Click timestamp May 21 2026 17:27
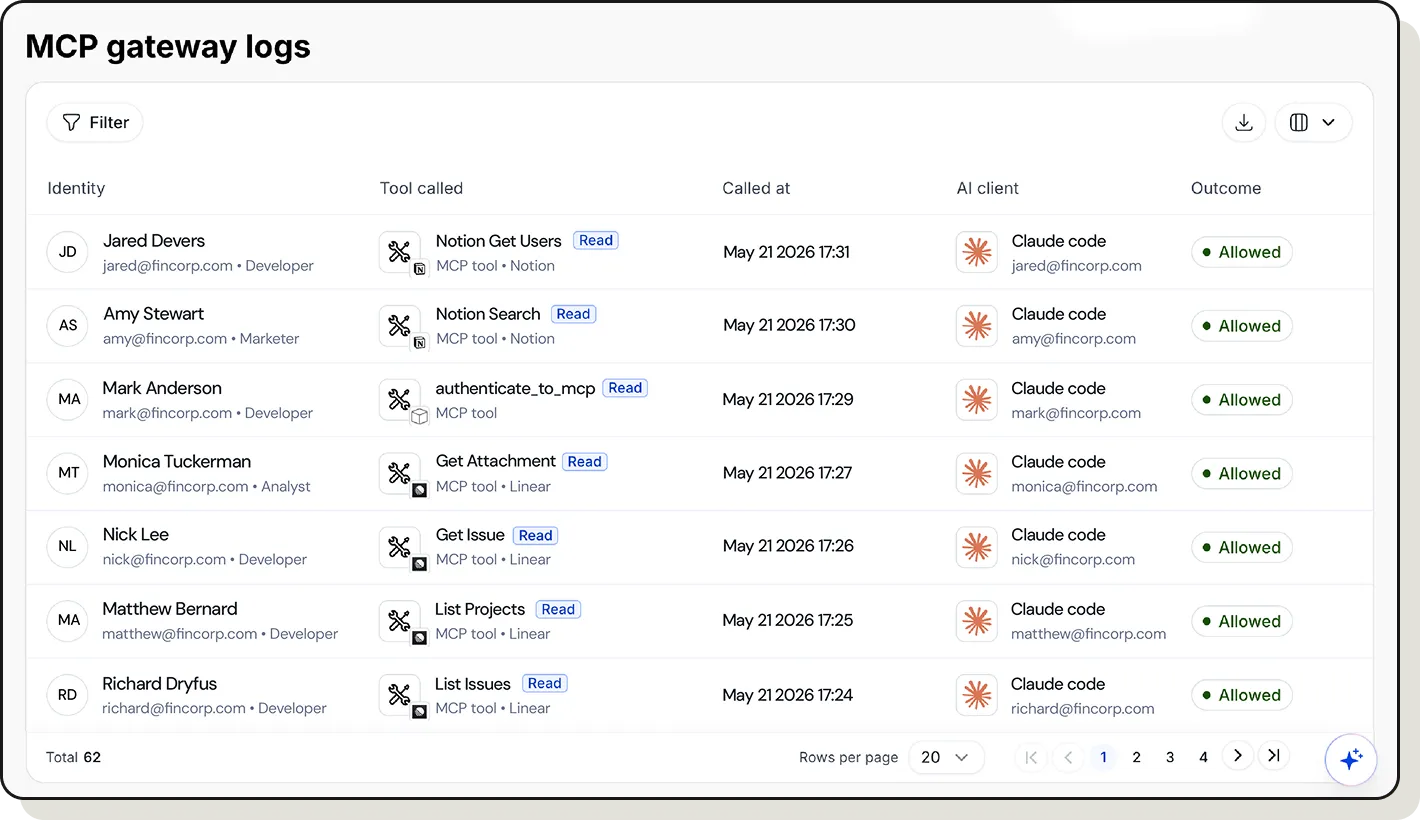1420x820 pixels. [x=788, y=473]
